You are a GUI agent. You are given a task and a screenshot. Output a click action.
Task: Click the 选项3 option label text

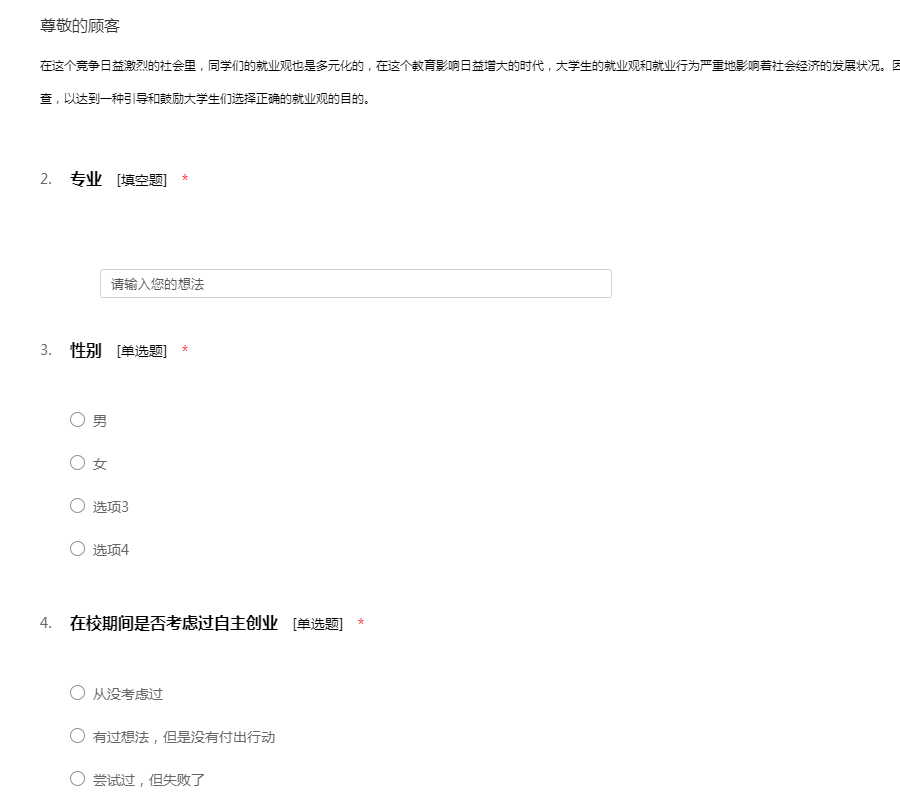[x=111, y=507]
